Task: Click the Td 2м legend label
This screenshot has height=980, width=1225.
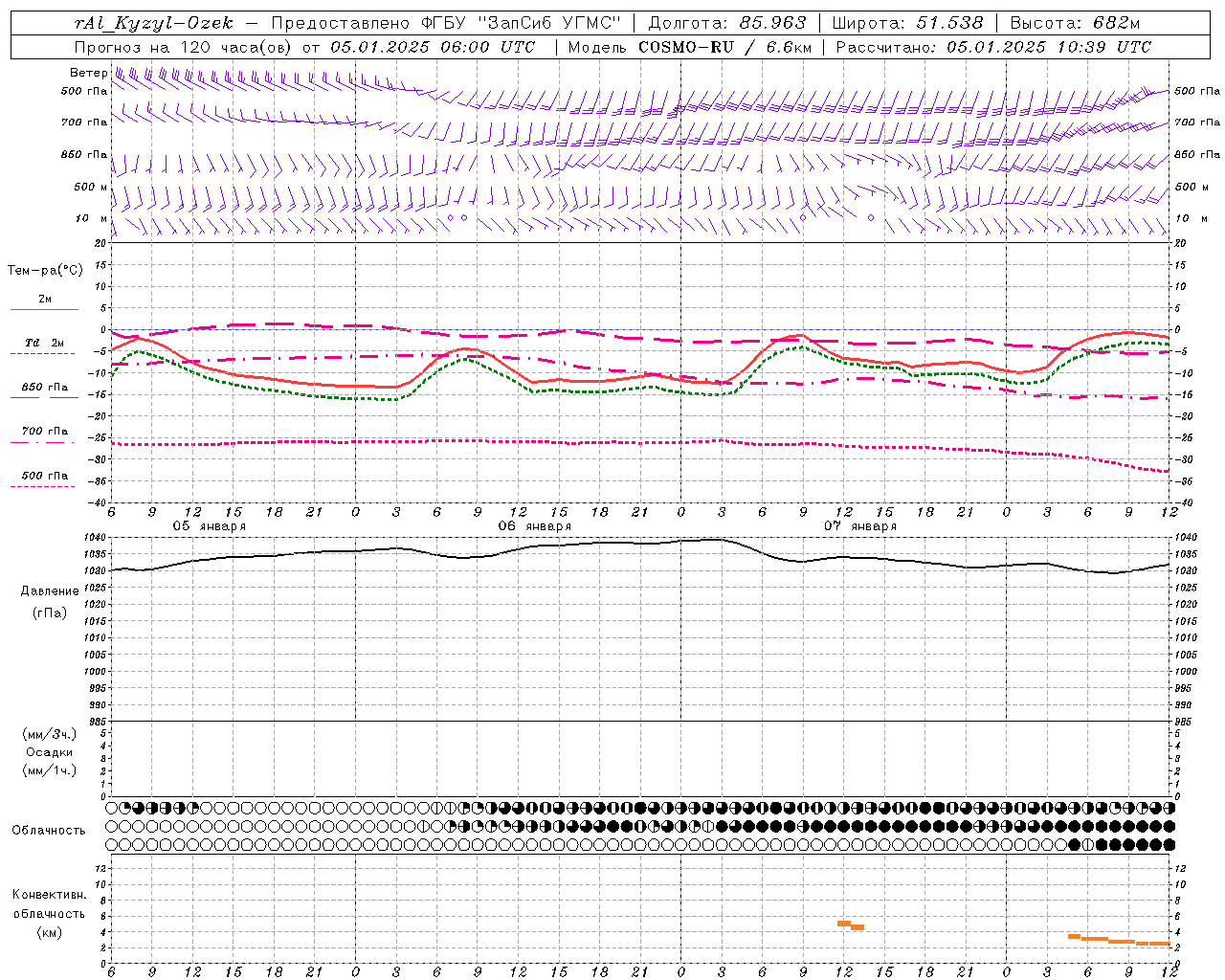Action: pos(45,343)
